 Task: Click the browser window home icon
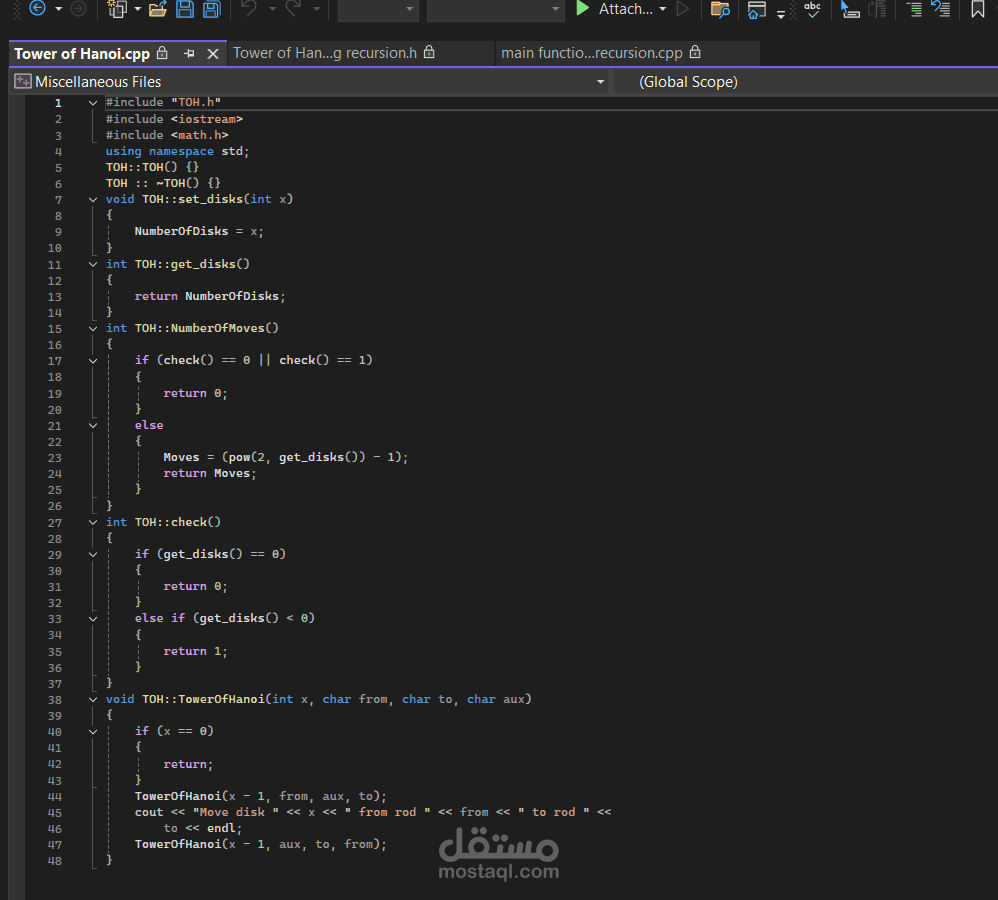pos(757,10)
